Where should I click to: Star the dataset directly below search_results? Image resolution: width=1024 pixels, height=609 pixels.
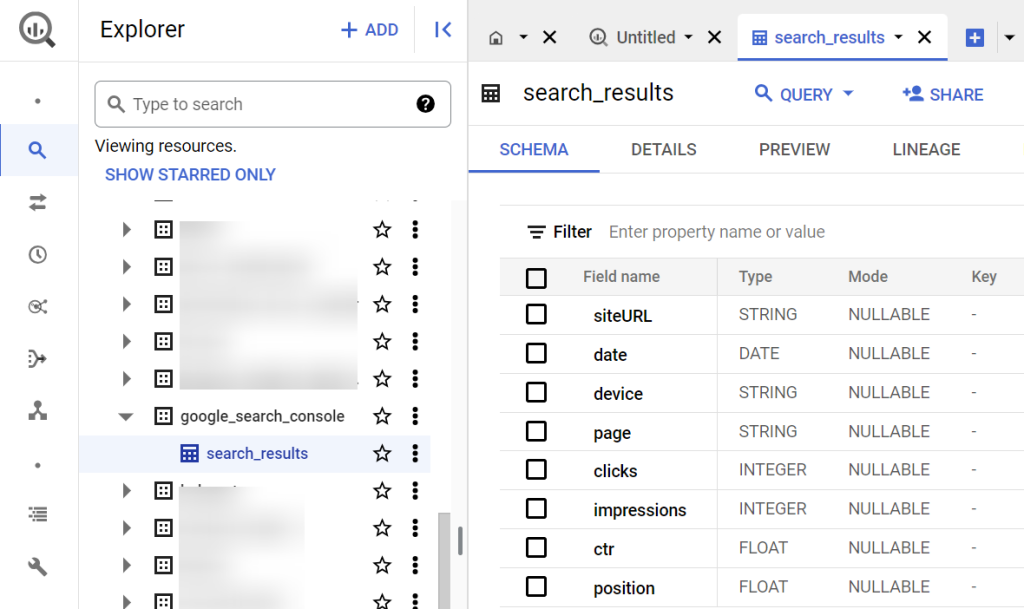pos(382,490)
